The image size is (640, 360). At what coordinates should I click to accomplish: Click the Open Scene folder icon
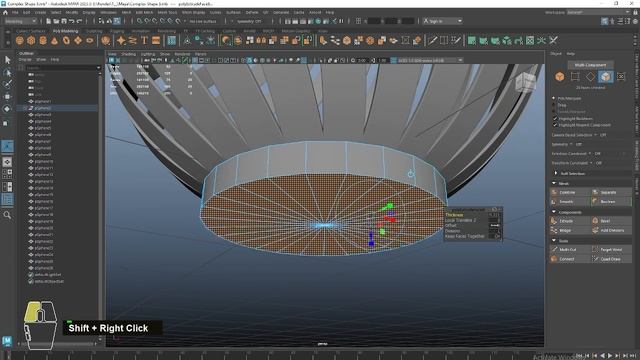click(x=56, y=21)
